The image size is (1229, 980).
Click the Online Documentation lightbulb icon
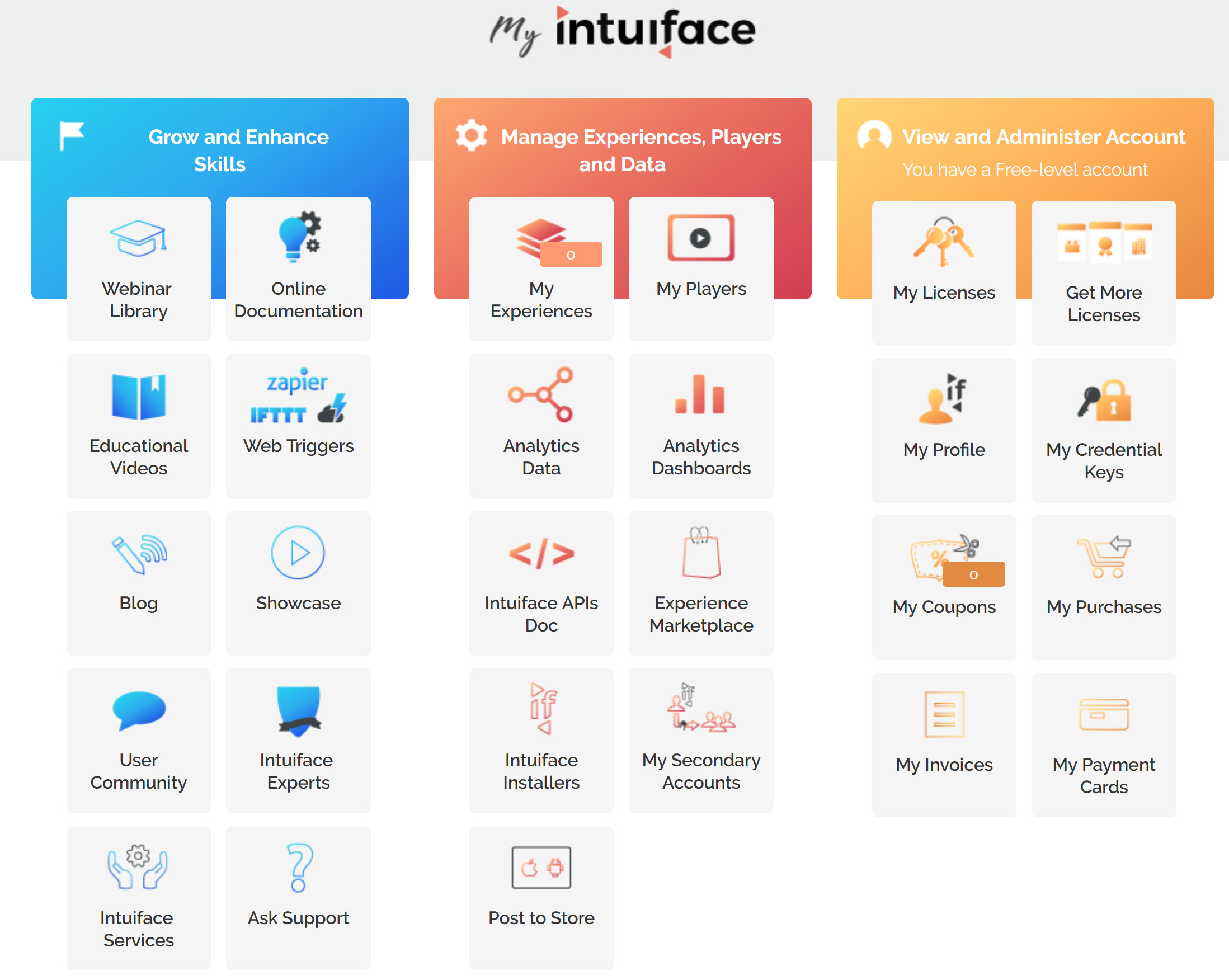[x=299, y=237]
